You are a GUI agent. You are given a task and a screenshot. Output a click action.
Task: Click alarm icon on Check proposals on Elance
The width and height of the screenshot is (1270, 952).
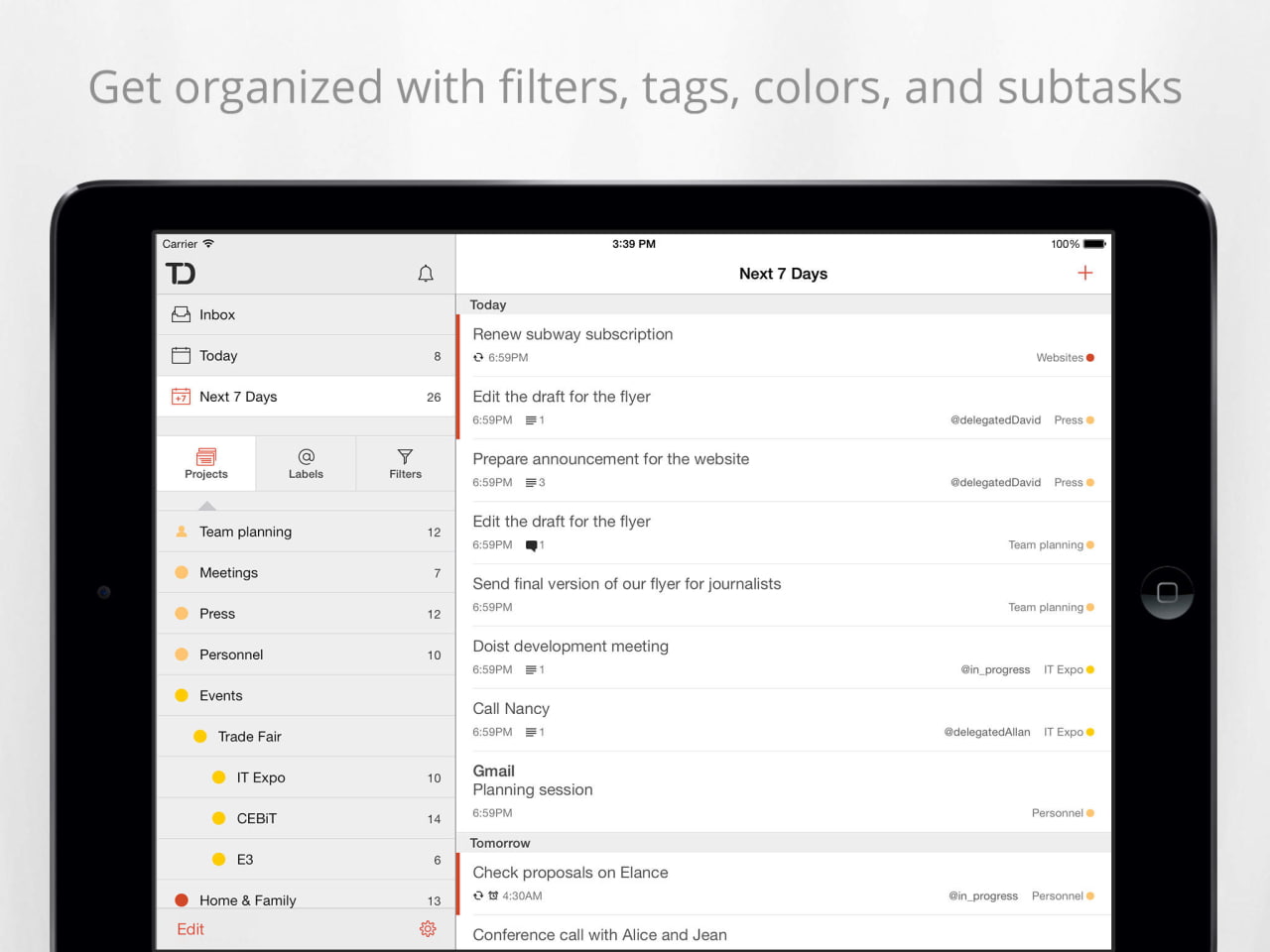point(494,895)
